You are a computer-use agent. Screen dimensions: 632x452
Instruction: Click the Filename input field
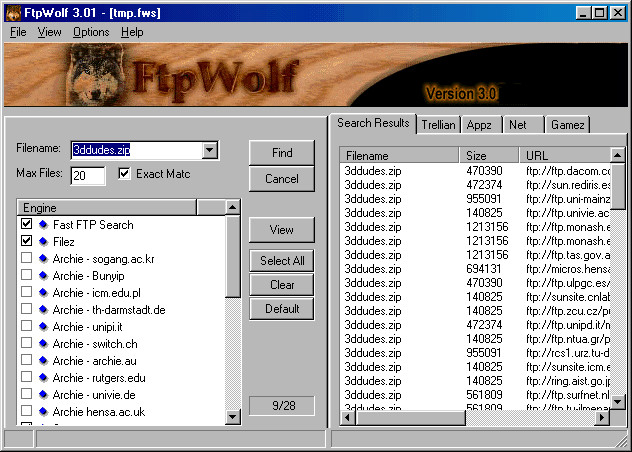tap(137, 150)
